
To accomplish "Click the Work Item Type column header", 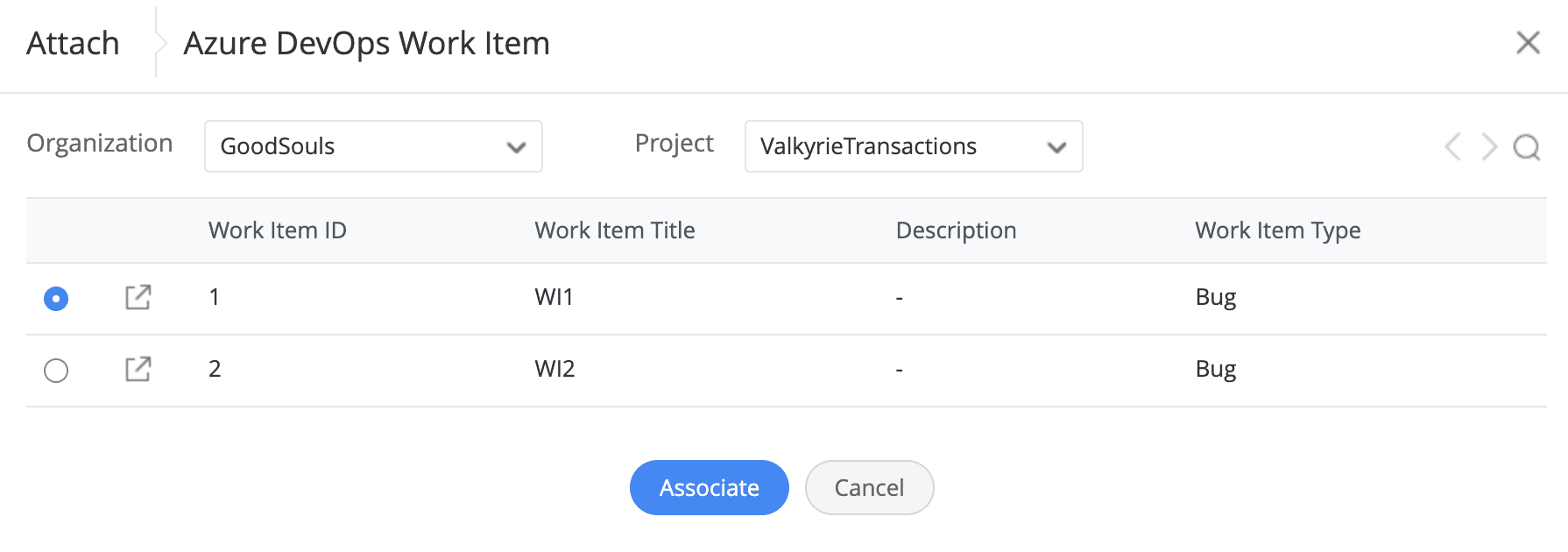I will (1277, 230).
